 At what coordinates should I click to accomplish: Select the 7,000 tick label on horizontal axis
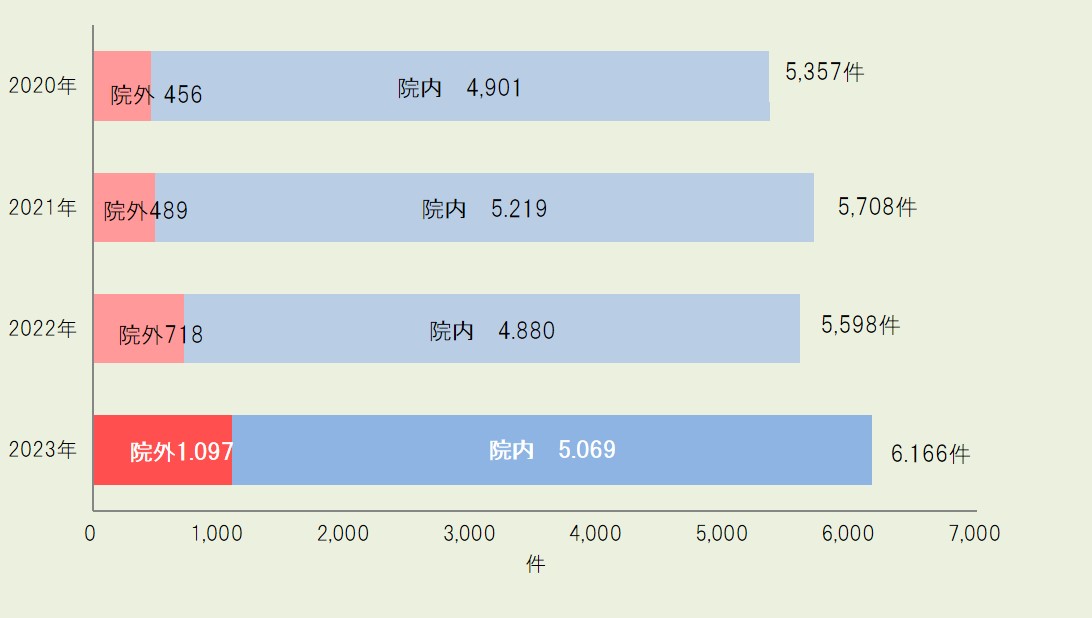tap(974, 534)
